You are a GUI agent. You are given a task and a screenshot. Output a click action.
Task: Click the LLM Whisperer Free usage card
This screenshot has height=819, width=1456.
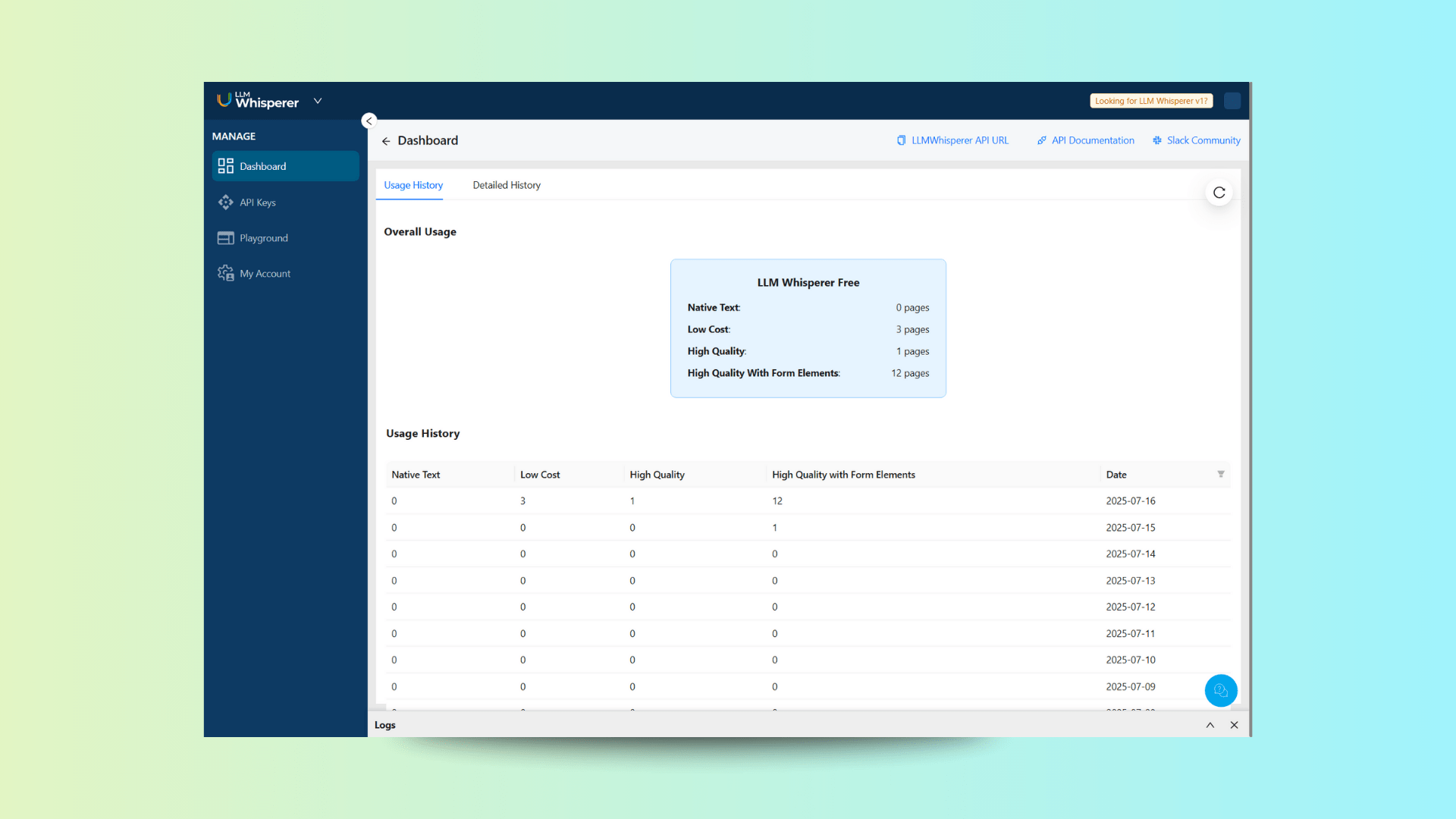coord(808,328)
